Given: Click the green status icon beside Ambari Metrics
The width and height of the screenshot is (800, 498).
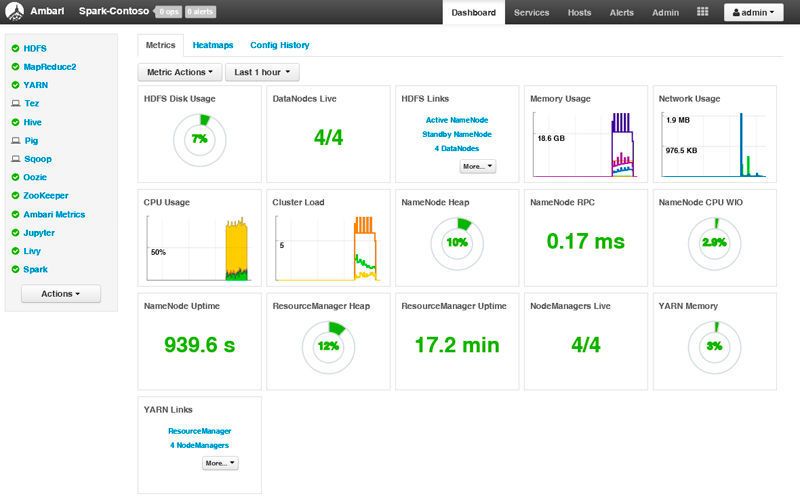Looking at the screenshot, I should (15, 214).
